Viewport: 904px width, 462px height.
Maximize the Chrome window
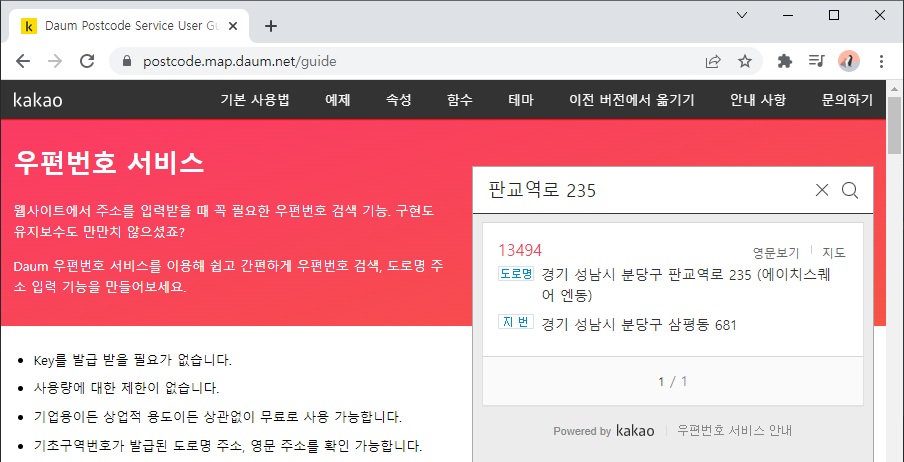pyautogui.click(x=834, y=15)
